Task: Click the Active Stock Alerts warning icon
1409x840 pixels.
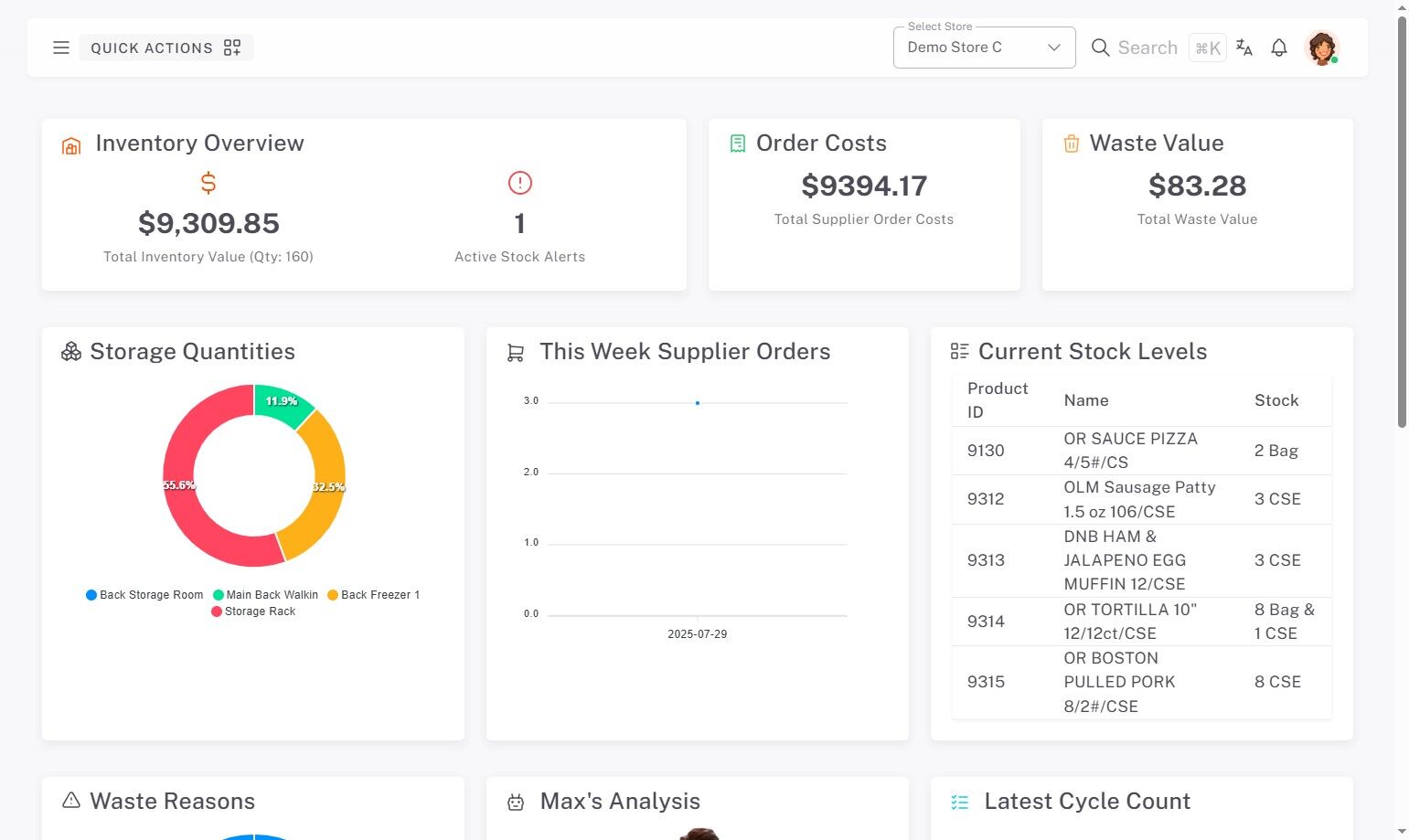Action: pyautogui.click(x=519, y=183)
